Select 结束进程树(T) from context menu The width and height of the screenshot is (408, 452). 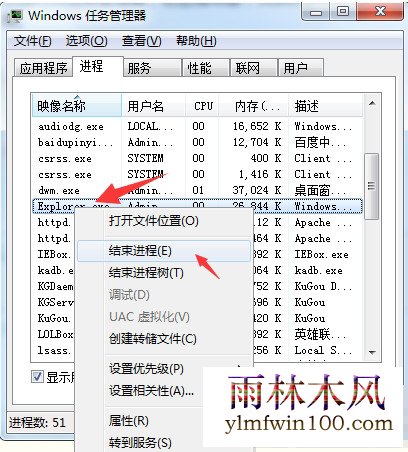[164, 273]
